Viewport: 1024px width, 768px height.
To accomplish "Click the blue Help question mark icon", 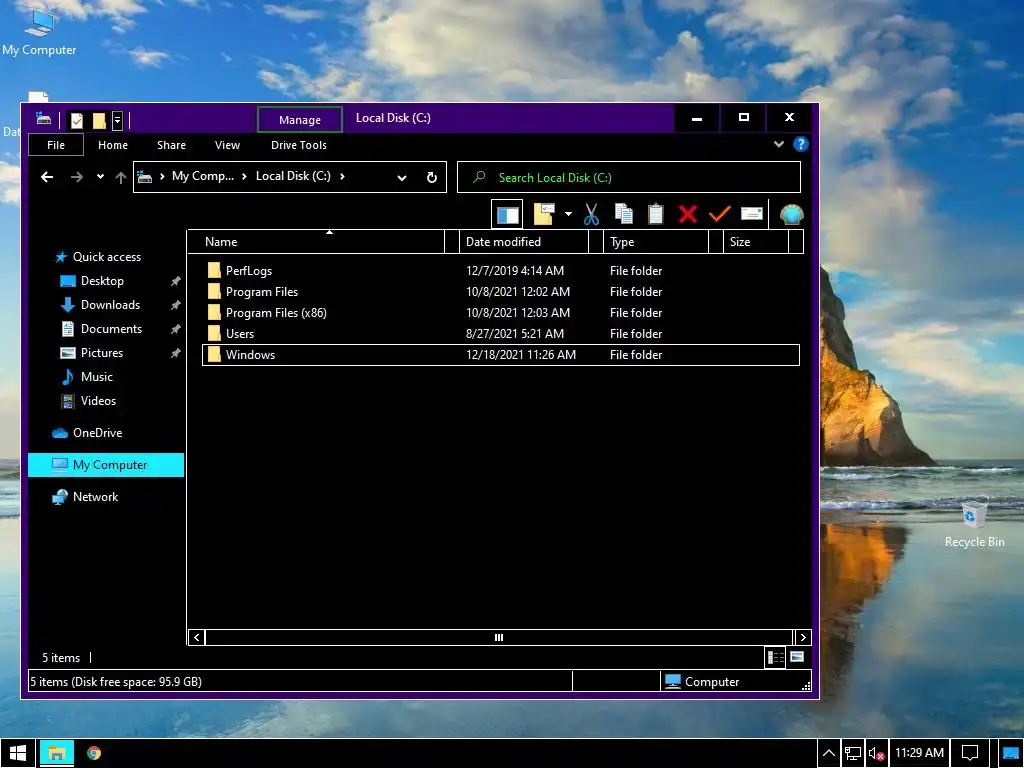I will click(801, 144).
